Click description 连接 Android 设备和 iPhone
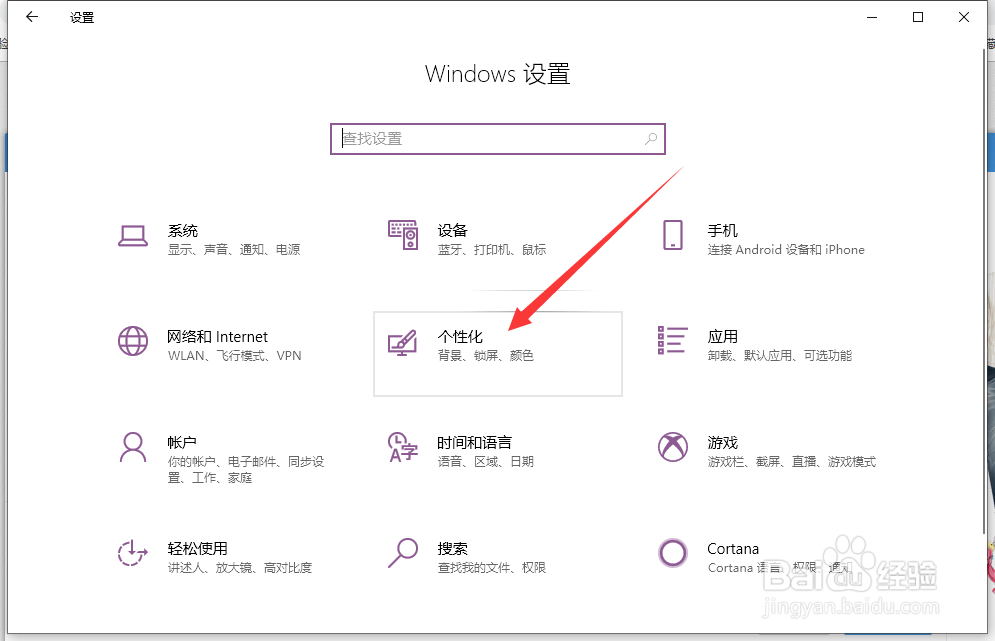Screen dimensions: 995x641 (786, 249)
